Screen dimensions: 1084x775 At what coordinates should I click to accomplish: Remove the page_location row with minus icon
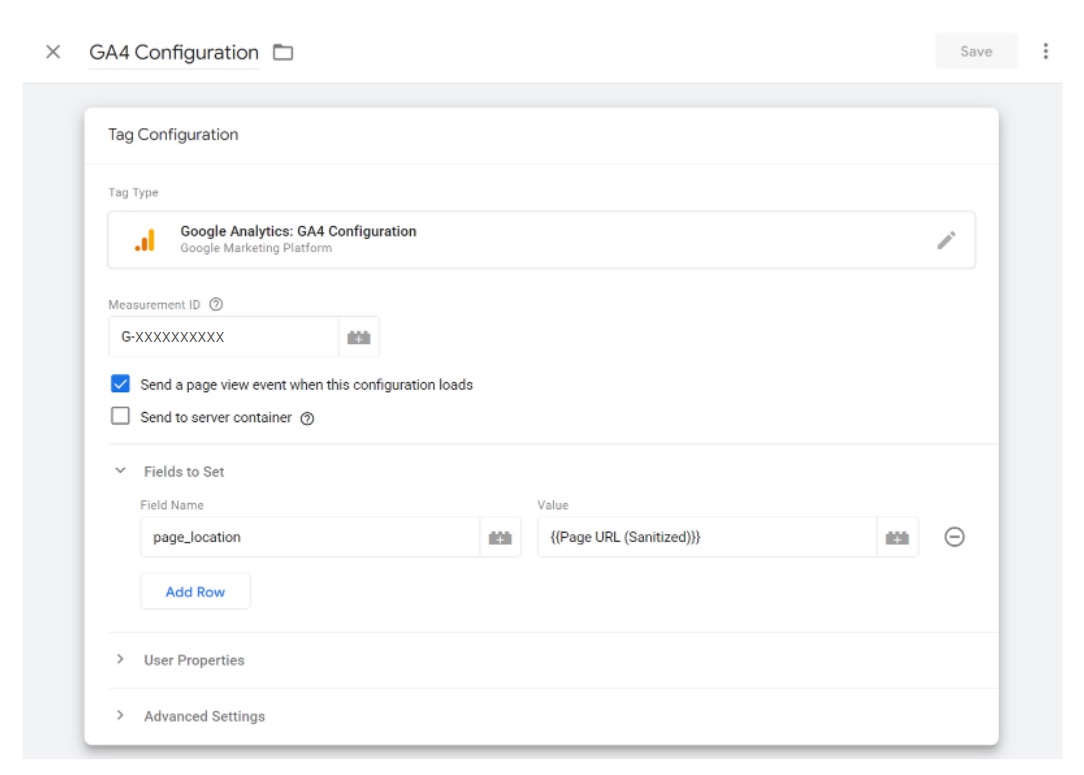(x=954, y=537)
